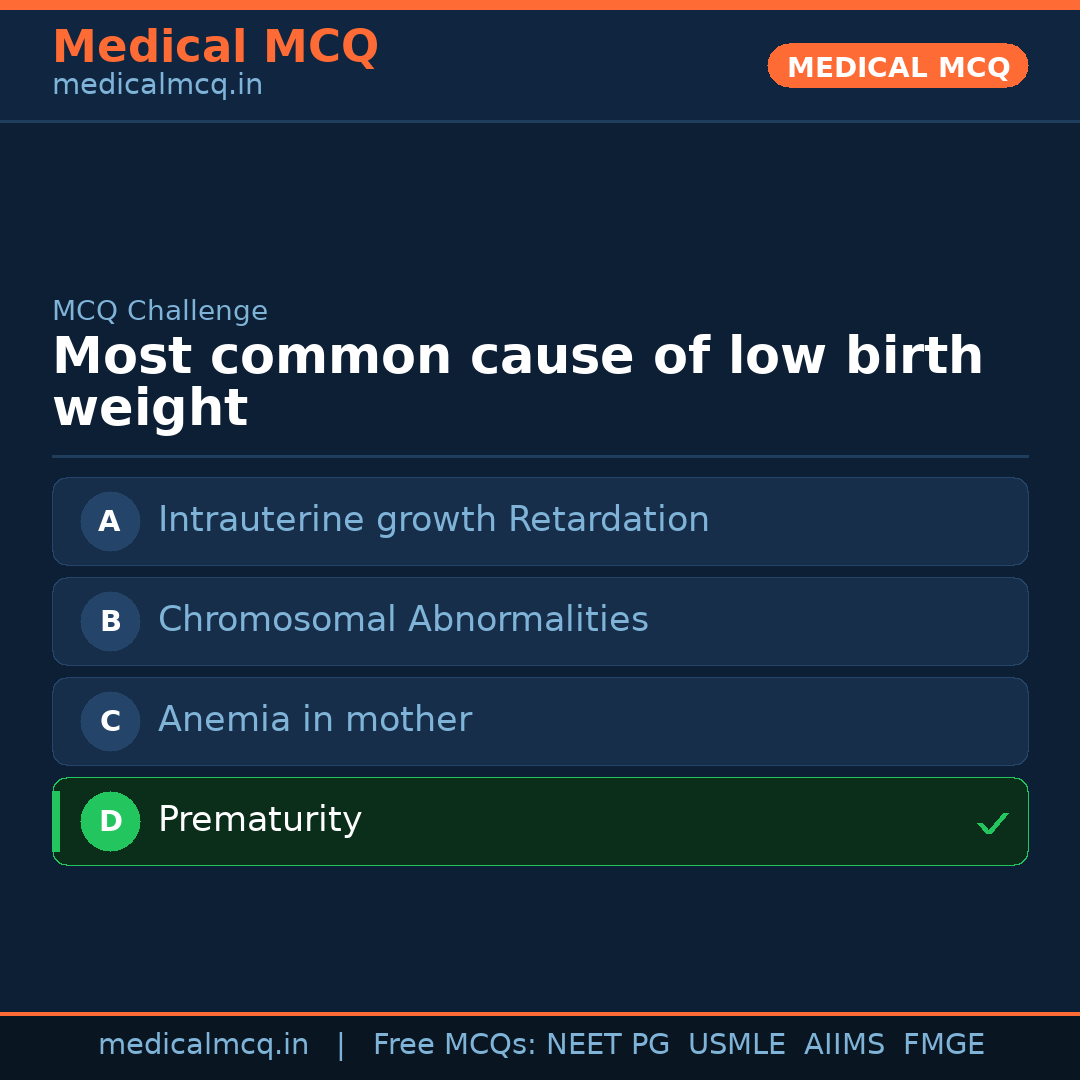1080x1080 pixels.
Task: Click the green accent bar beside option D
Action: (55, 821)
